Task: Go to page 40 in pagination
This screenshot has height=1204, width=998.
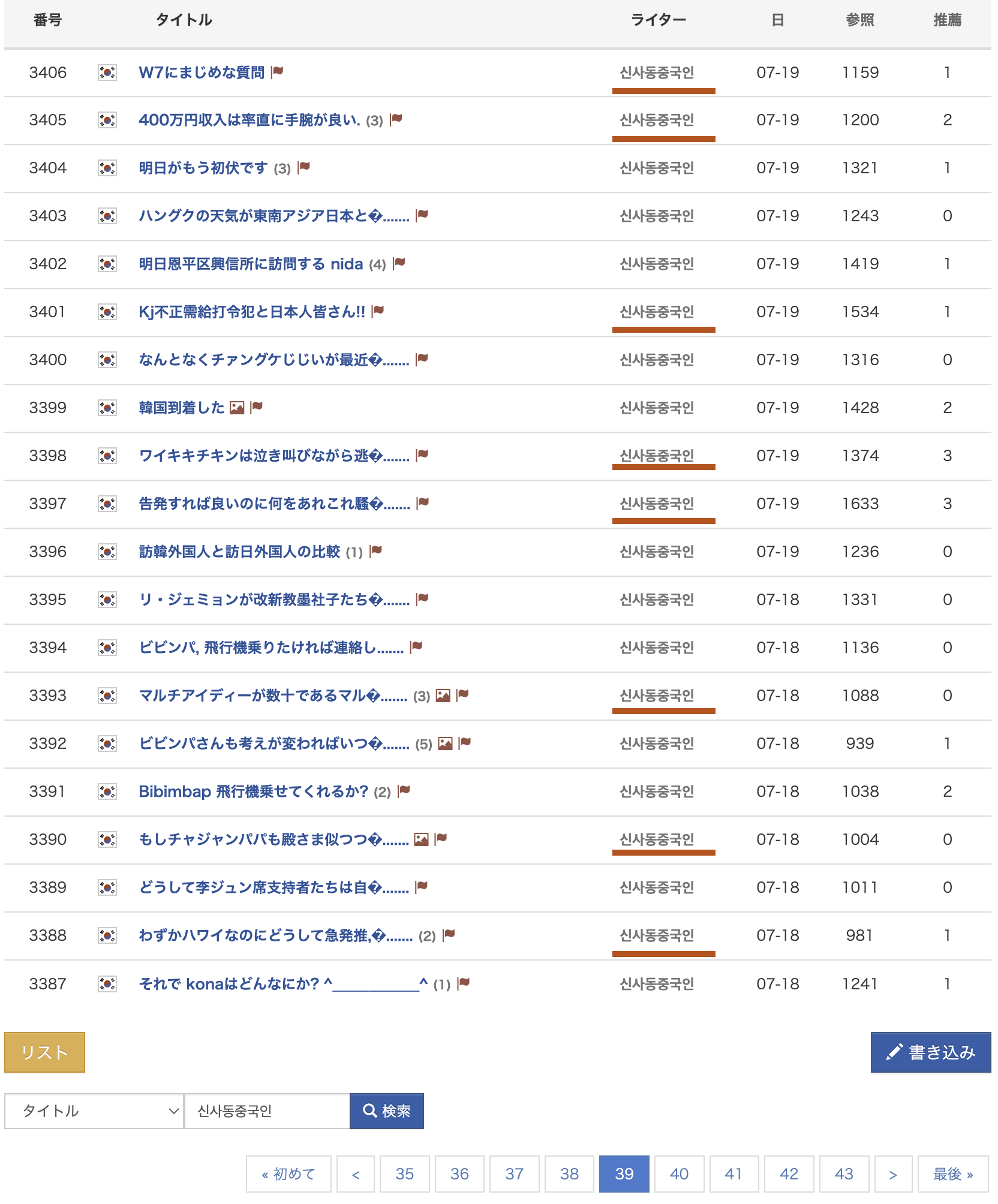Action: [679, 1174]
